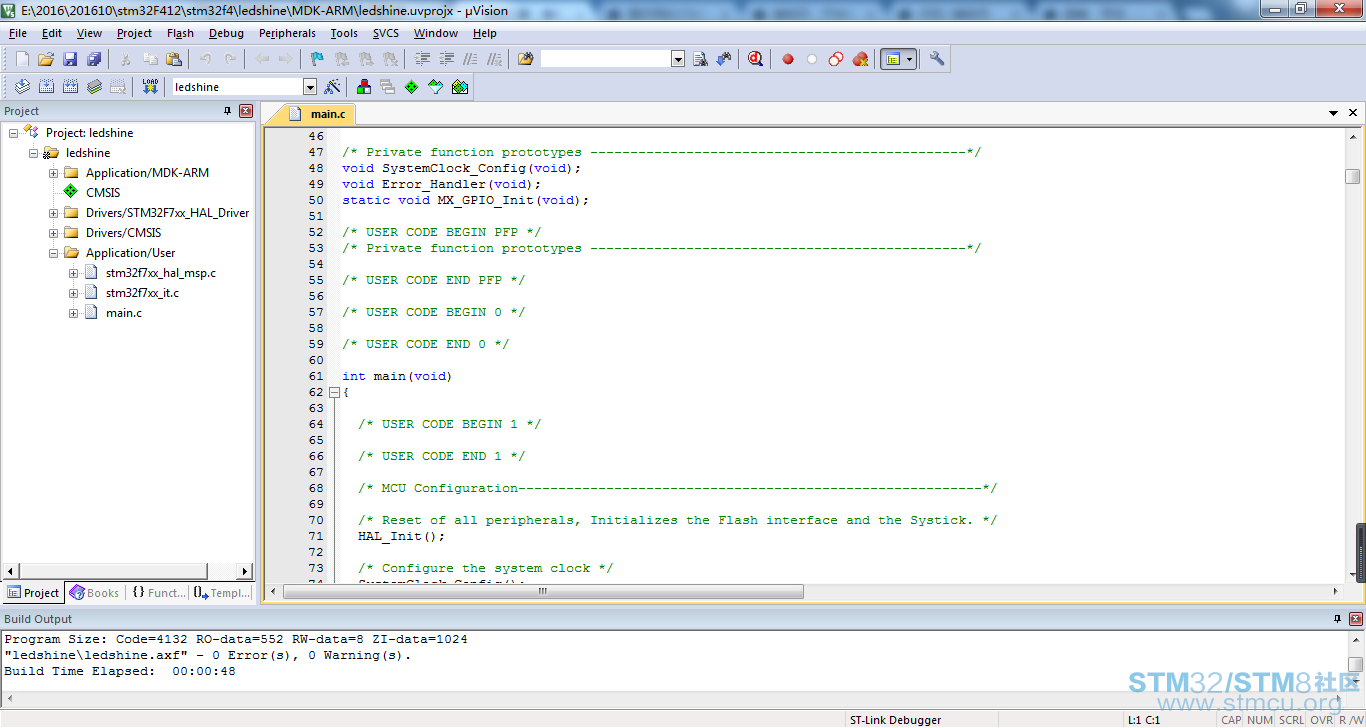Save the current file
1366x728 pixels.
(x=70, y=59)
